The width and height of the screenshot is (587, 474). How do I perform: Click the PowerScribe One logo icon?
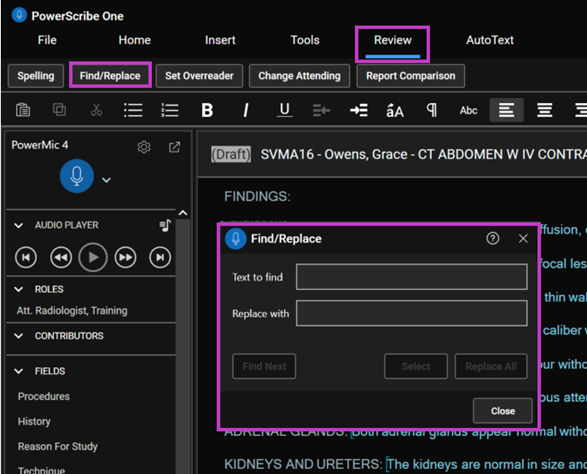19,15
